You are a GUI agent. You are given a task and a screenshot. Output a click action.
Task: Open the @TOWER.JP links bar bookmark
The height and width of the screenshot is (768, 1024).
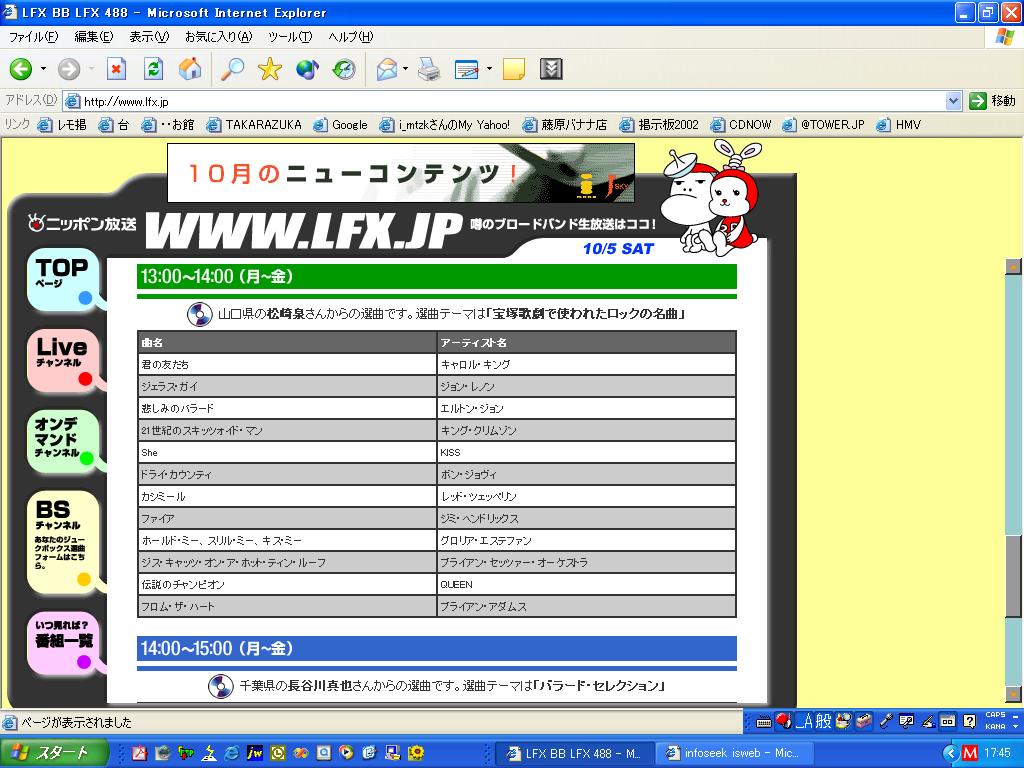tap(823, 124)
